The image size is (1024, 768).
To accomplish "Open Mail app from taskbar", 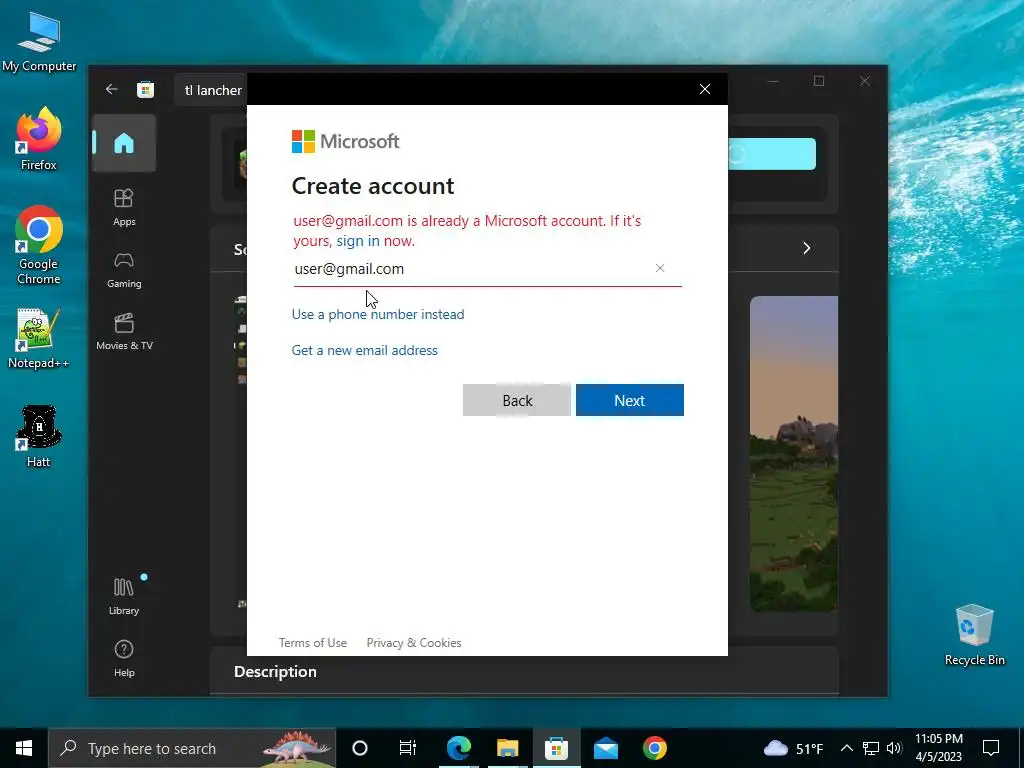I will click(605, 748).
